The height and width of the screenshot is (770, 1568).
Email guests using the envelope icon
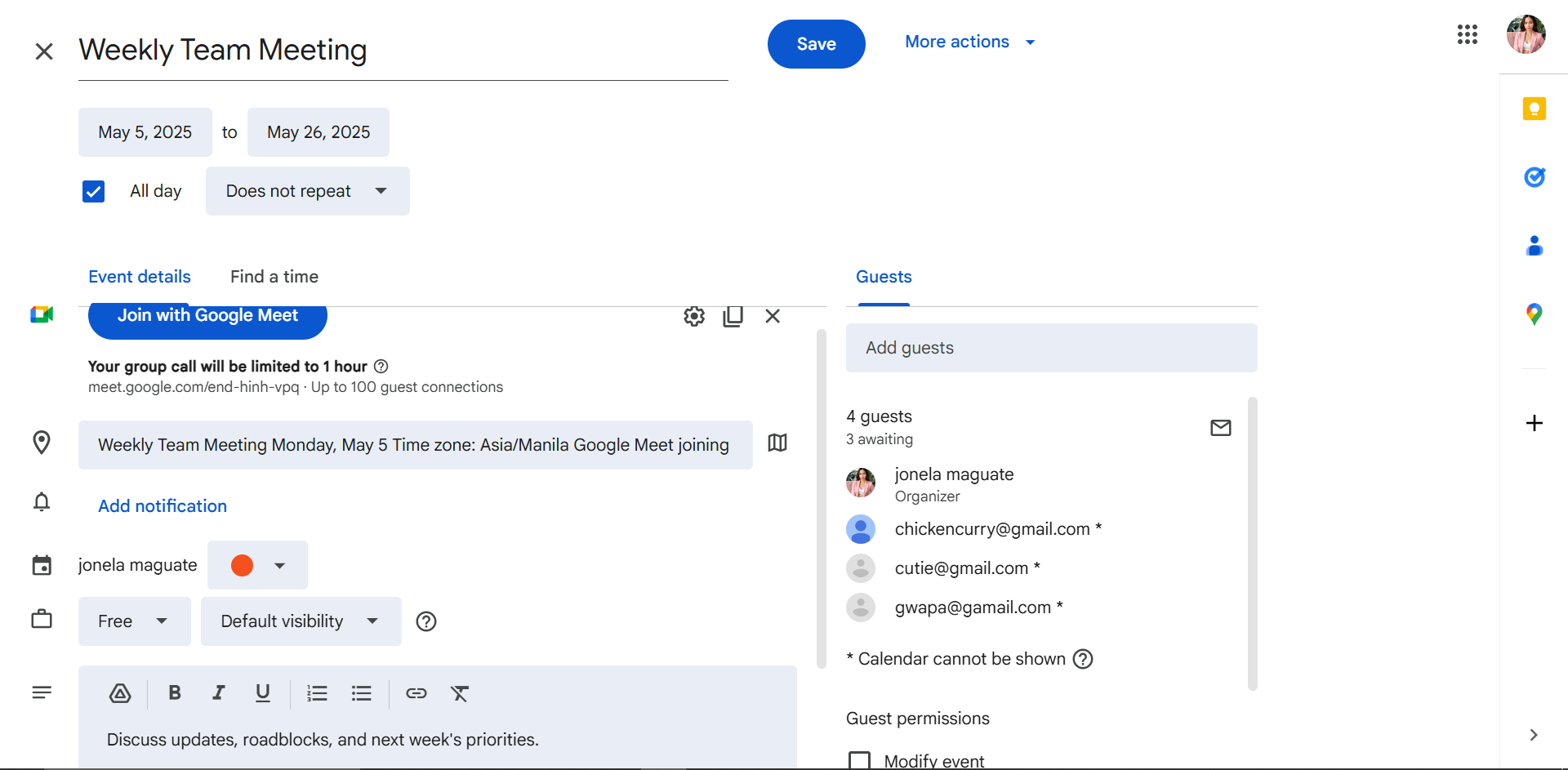coord(1220,428)
